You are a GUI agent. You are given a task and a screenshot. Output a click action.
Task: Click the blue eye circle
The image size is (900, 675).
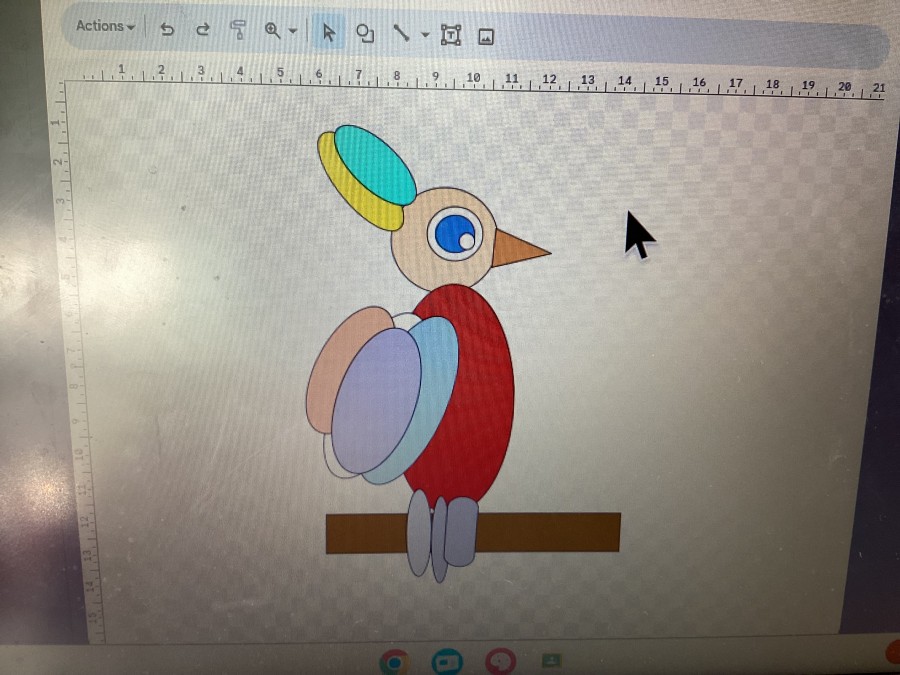pyautogui.click(x=453, y=232)
